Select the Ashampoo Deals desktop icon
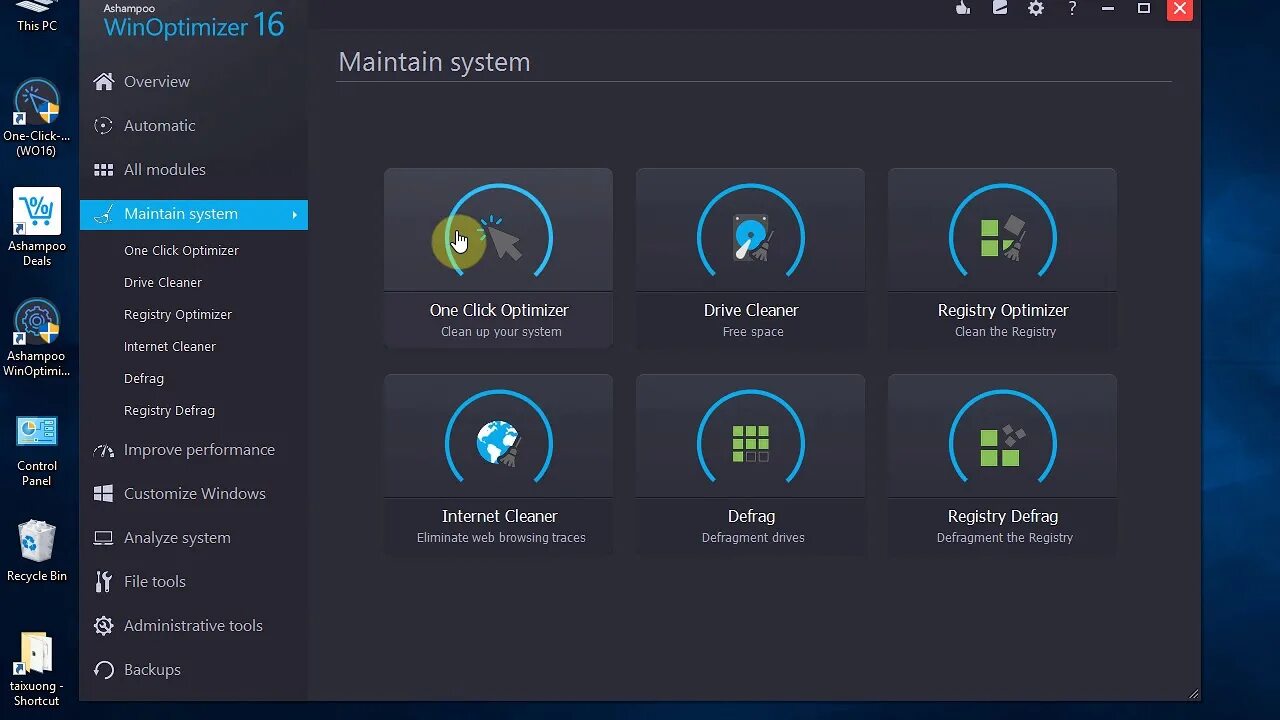 pos(37,228)
